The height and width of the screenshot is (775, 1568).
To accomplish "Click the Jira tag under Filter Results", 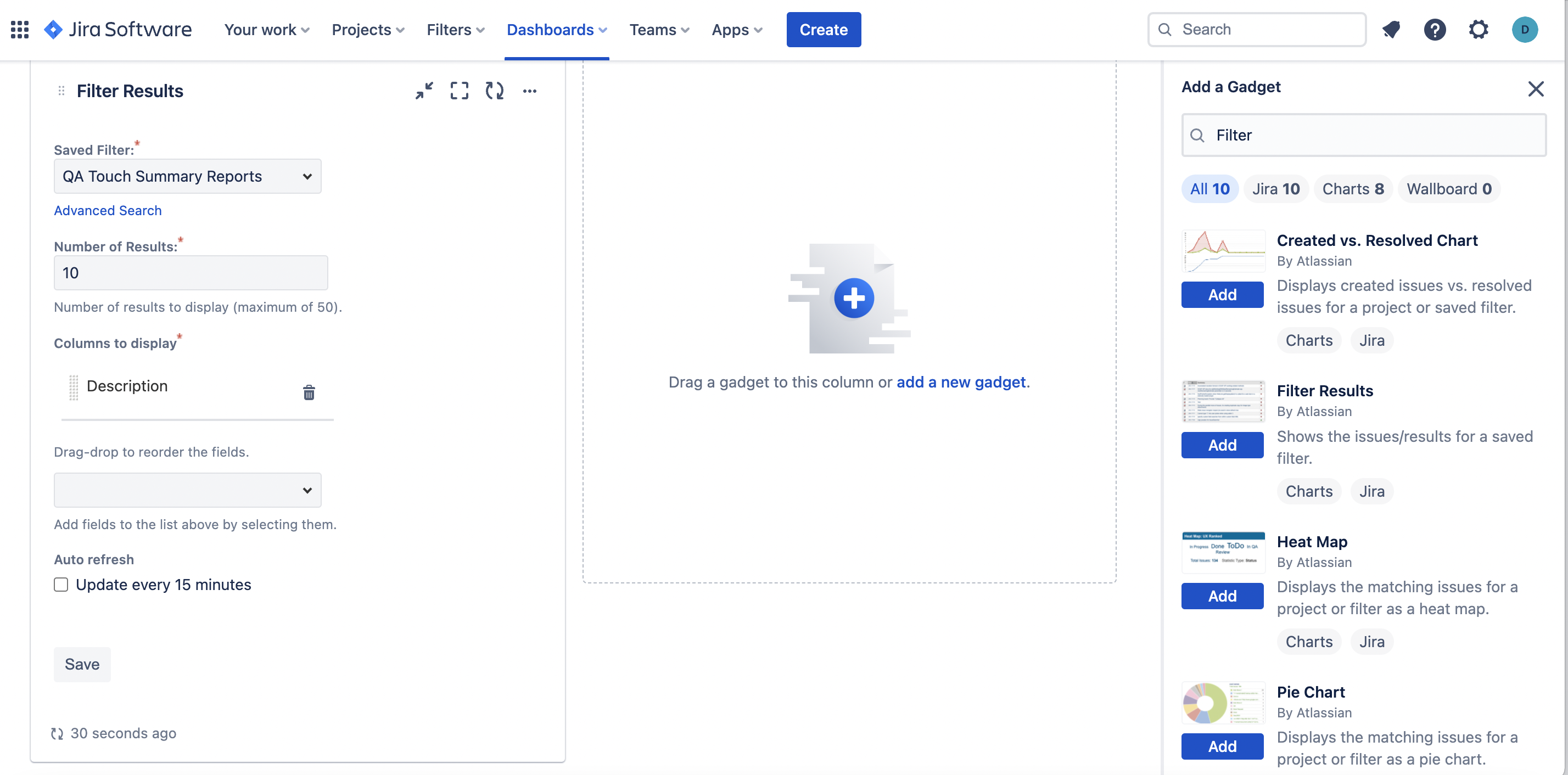I will 1372,492.
